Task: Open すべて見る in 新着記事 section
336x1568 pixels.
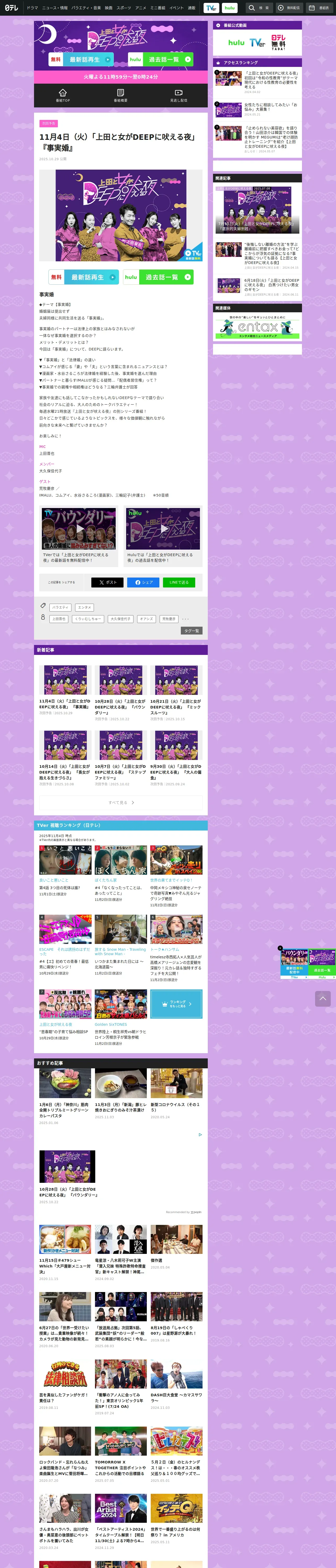Action: [x=121, y=802]
